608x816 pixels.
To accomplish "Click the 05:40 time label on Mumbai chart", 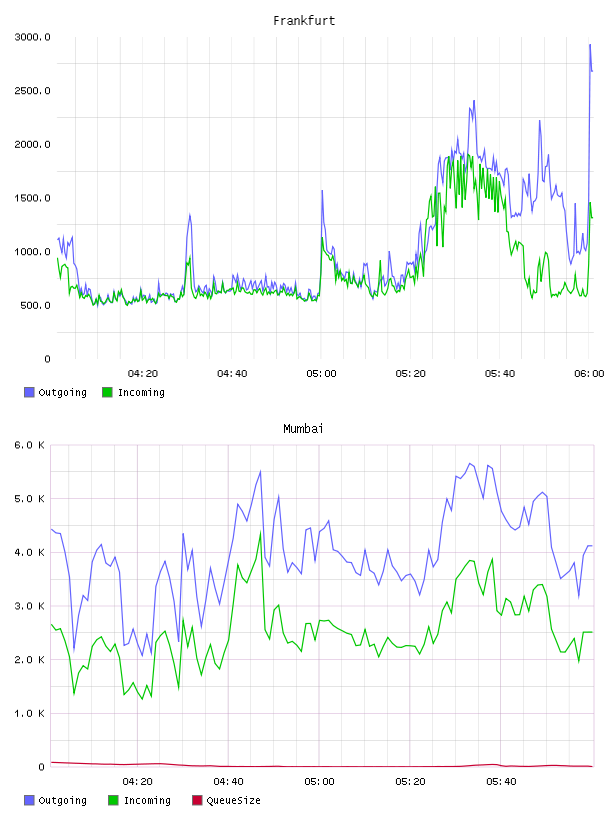I will coord(501,782).
